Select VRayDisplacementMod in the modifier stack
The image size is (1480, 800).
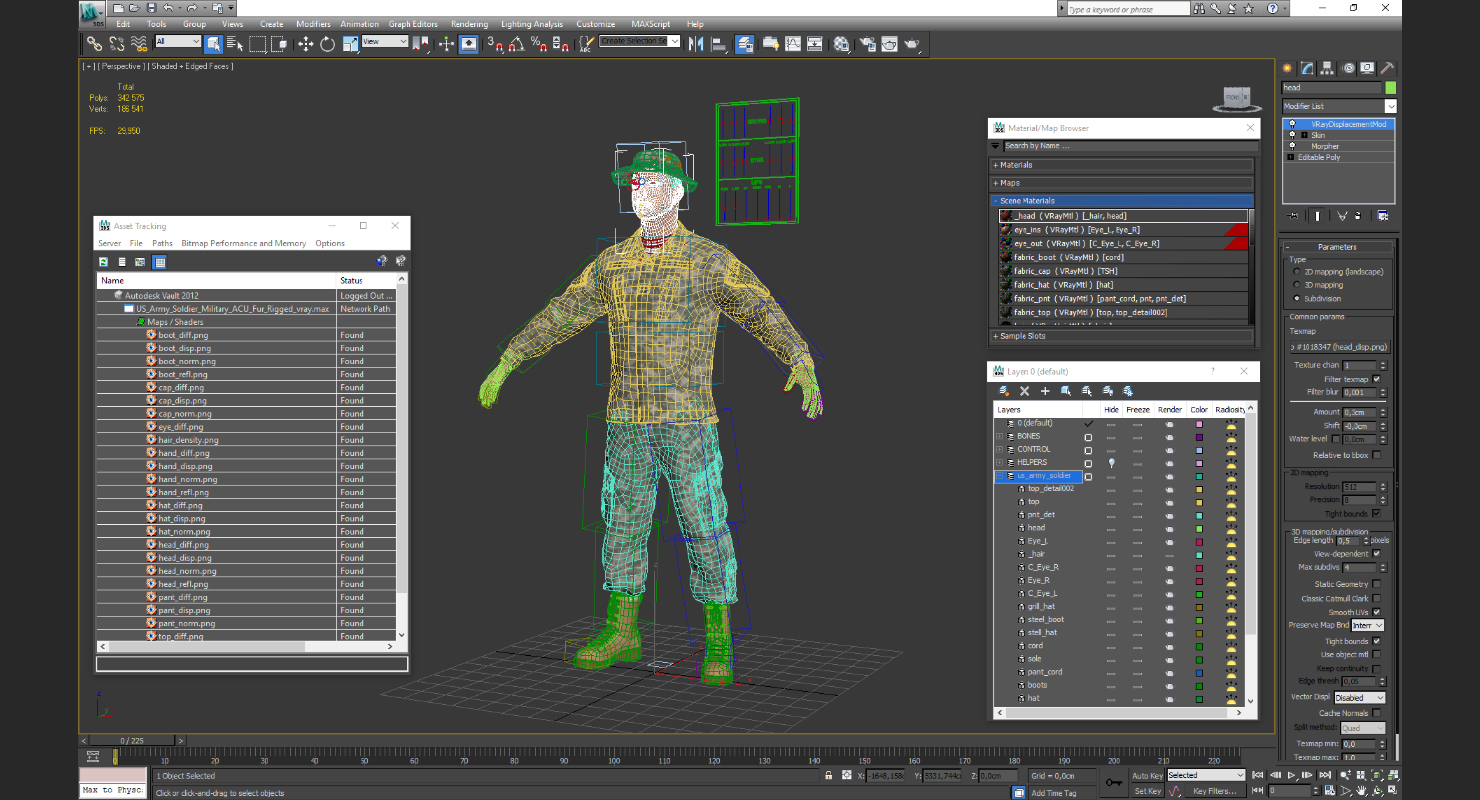point(1339,124)
